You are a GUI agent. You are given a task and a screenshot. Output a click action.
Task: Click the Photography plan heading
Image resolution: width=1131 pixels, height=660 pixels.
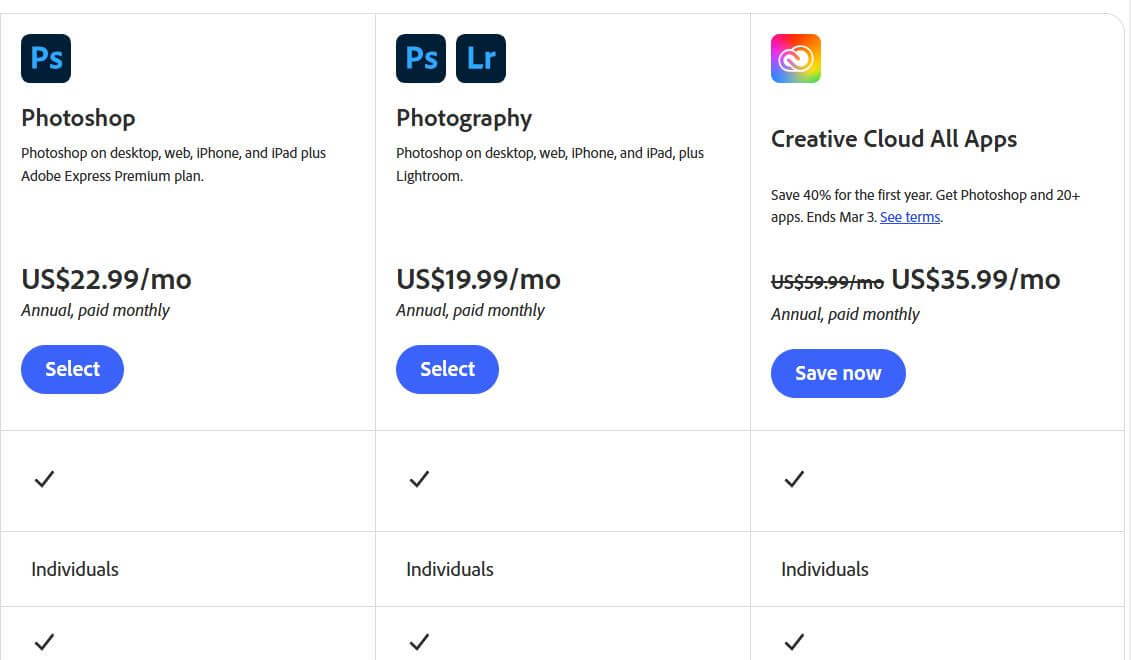pyautogui.click(x=464, y=118)
